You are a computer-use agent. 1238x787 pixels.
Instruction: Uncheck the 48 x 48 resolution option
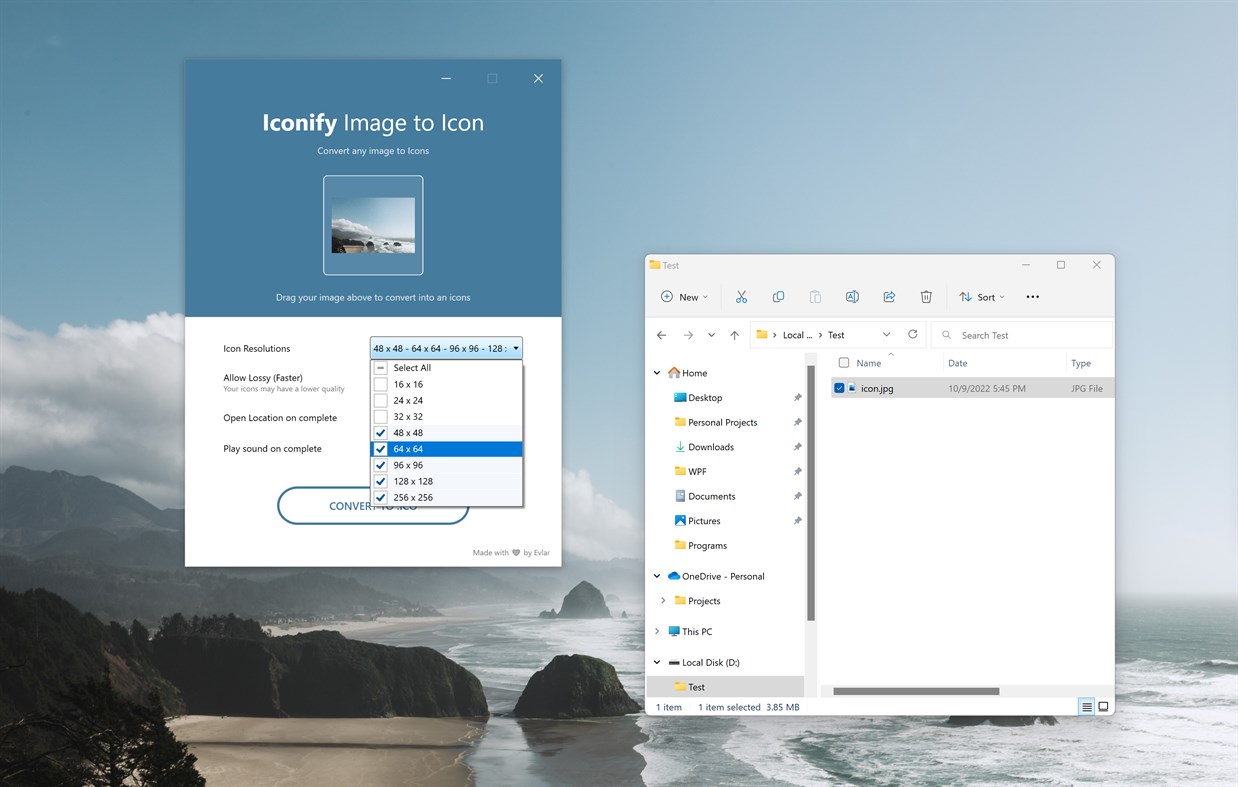380,432
